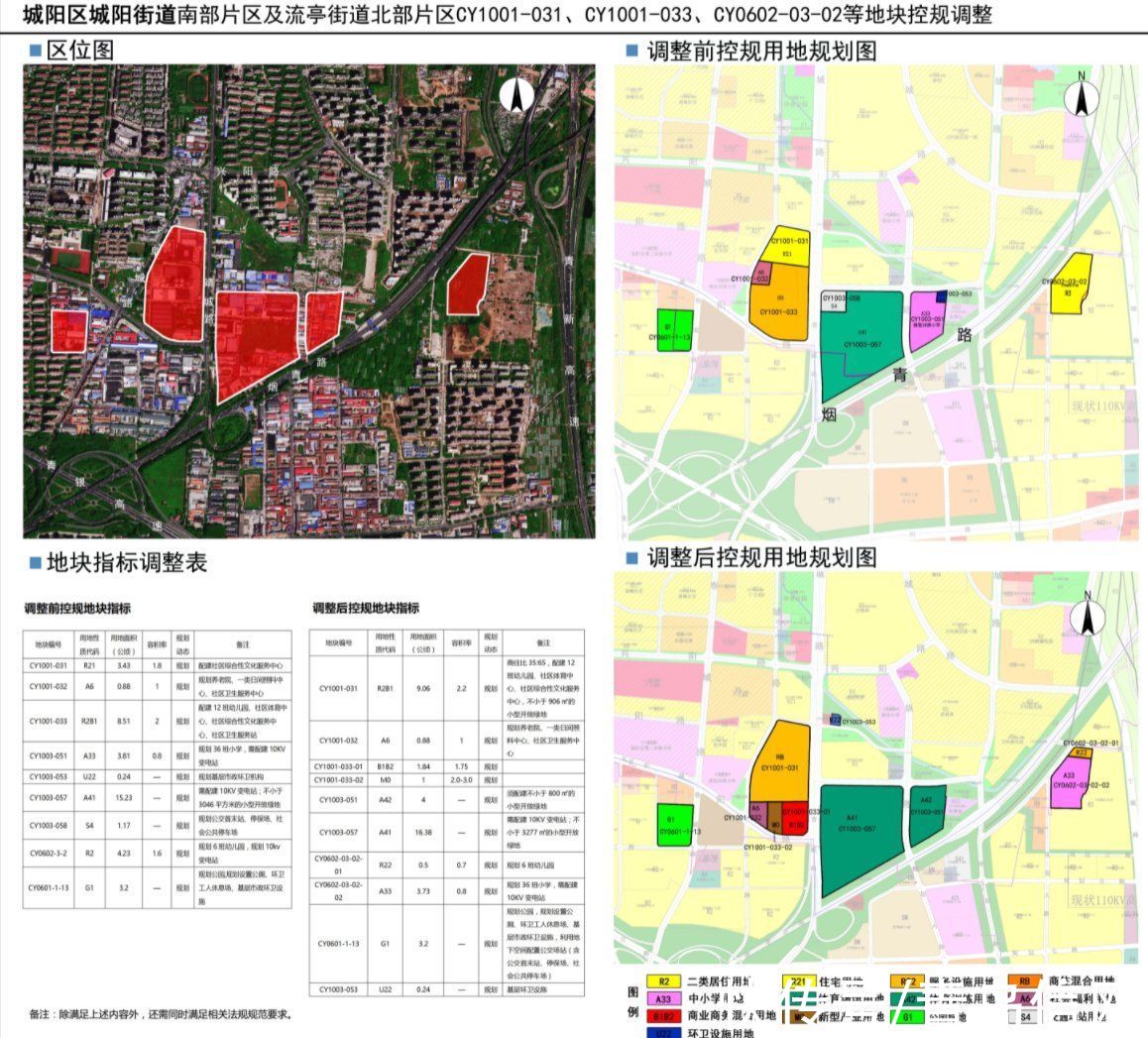Click the 9.06 area cell in the after table
Image resolution: width=1148 pixels, height=1038 pixels.
pyautogui.click(x=423, y=688)
